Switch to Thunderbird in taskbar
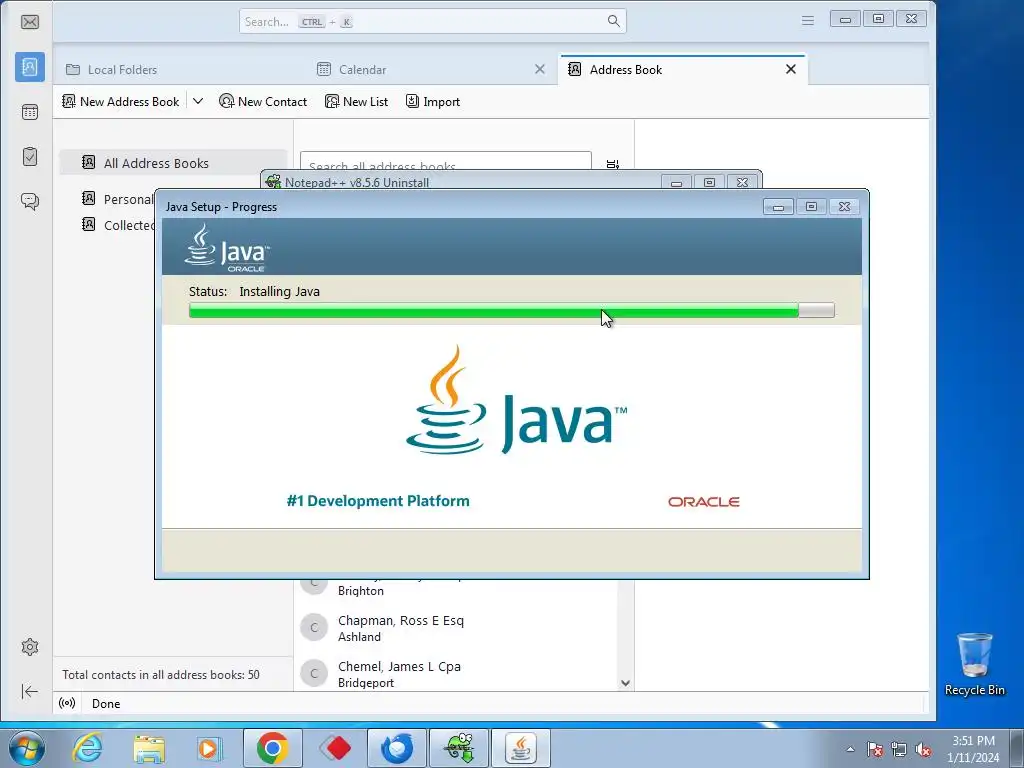This screenshot has height=768, width=1024. coord(396,748)
